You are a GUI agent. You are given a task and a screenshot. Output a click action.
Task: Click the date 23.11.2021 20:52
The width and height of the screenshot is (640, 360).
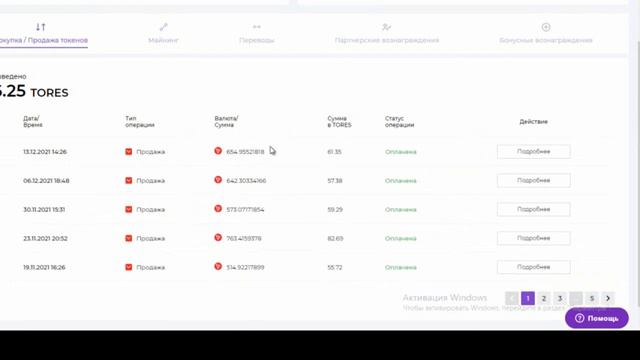45,238
